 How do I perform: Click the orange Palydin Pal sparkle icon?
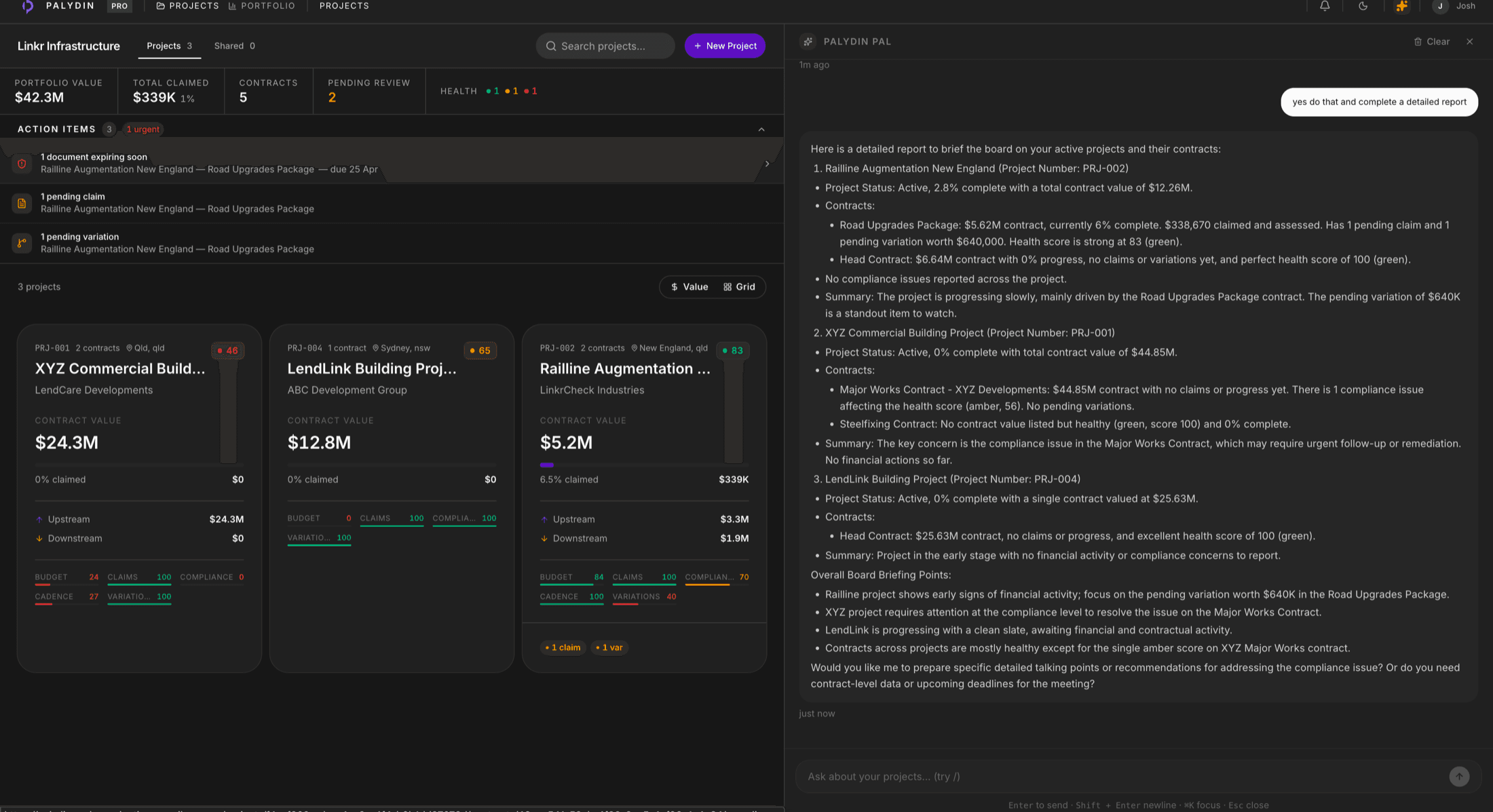pos(1401,6)
